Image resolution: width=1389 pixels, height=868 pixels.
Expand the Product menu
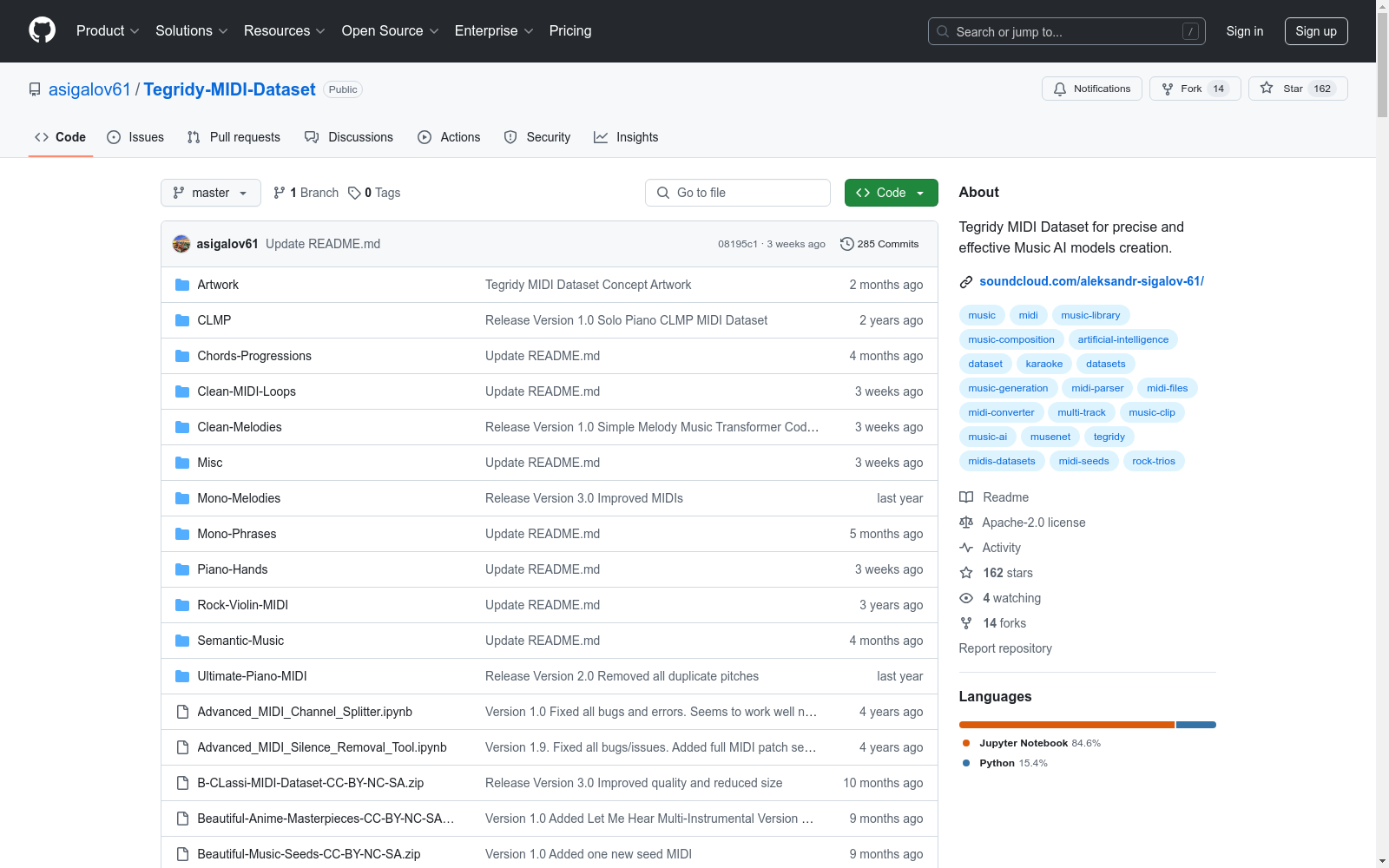(x=108, y=31)
